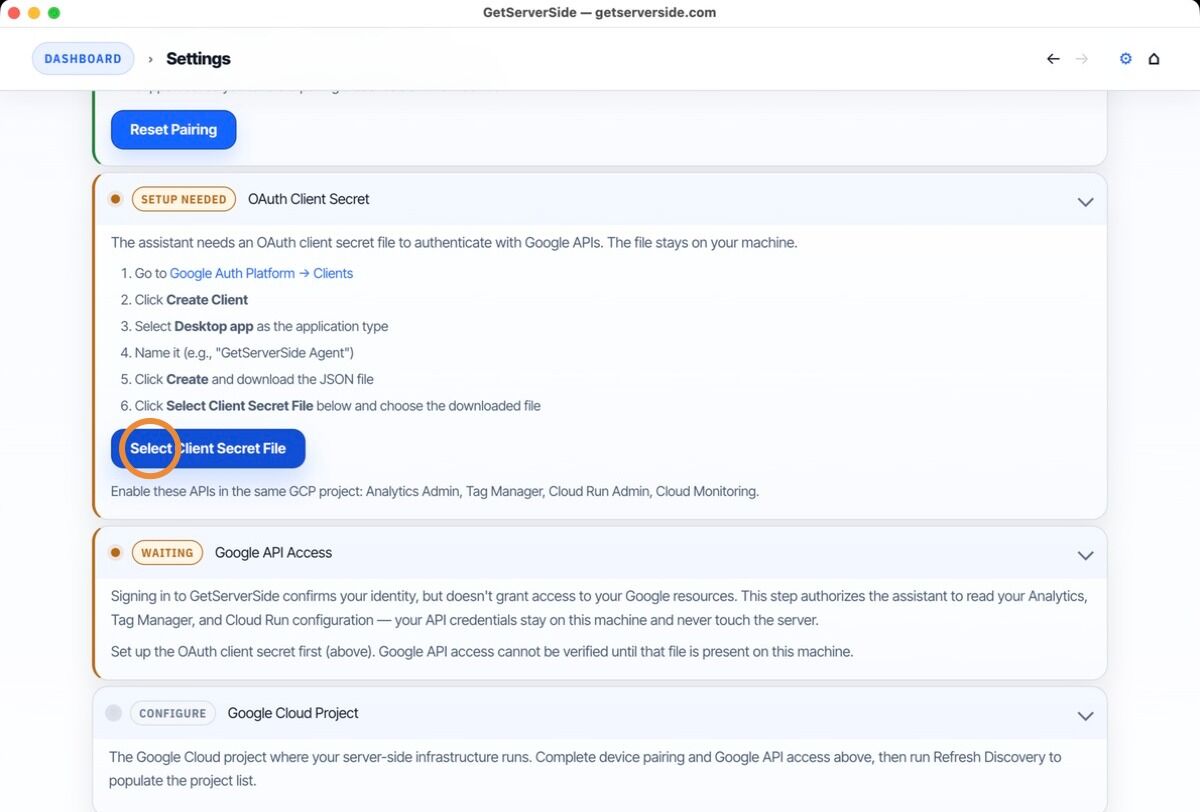Open settings via the gear icon
The image size is (1200, 812).
pos(1125,58)
